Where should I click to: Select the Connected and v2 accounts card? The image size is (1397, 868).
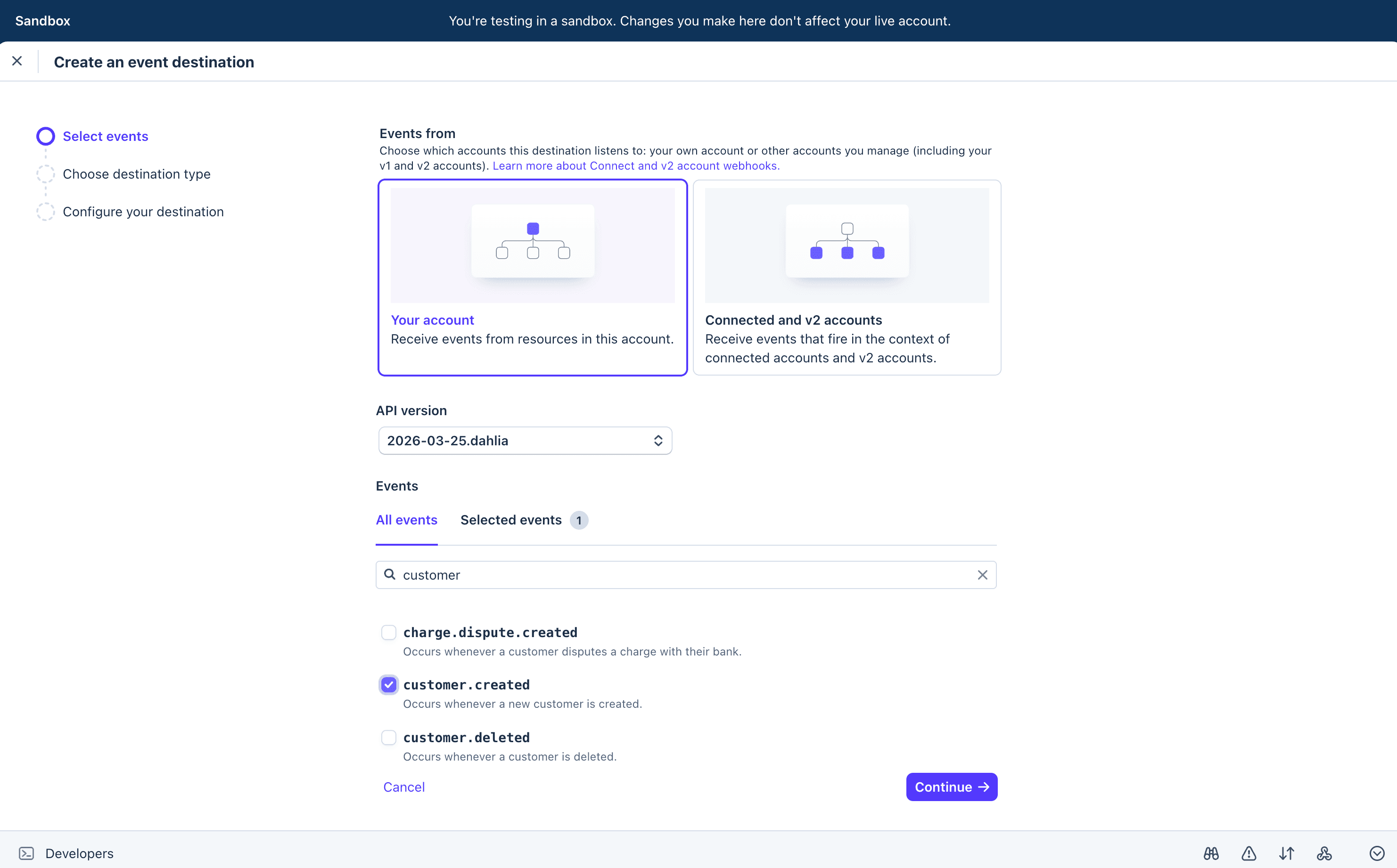click(x=846, y=278)
